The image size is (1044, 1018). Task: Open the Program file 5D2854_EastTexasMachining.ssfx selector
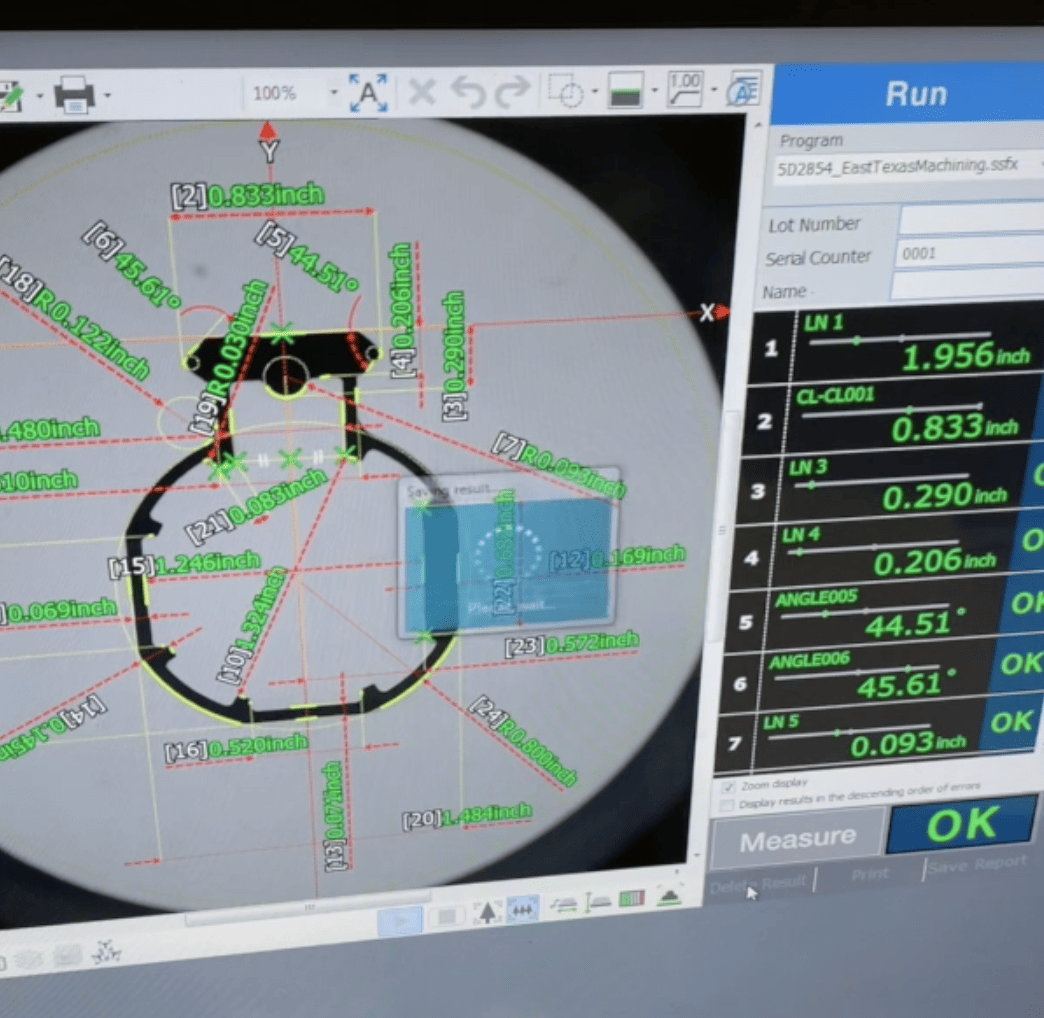click(906, 166)
